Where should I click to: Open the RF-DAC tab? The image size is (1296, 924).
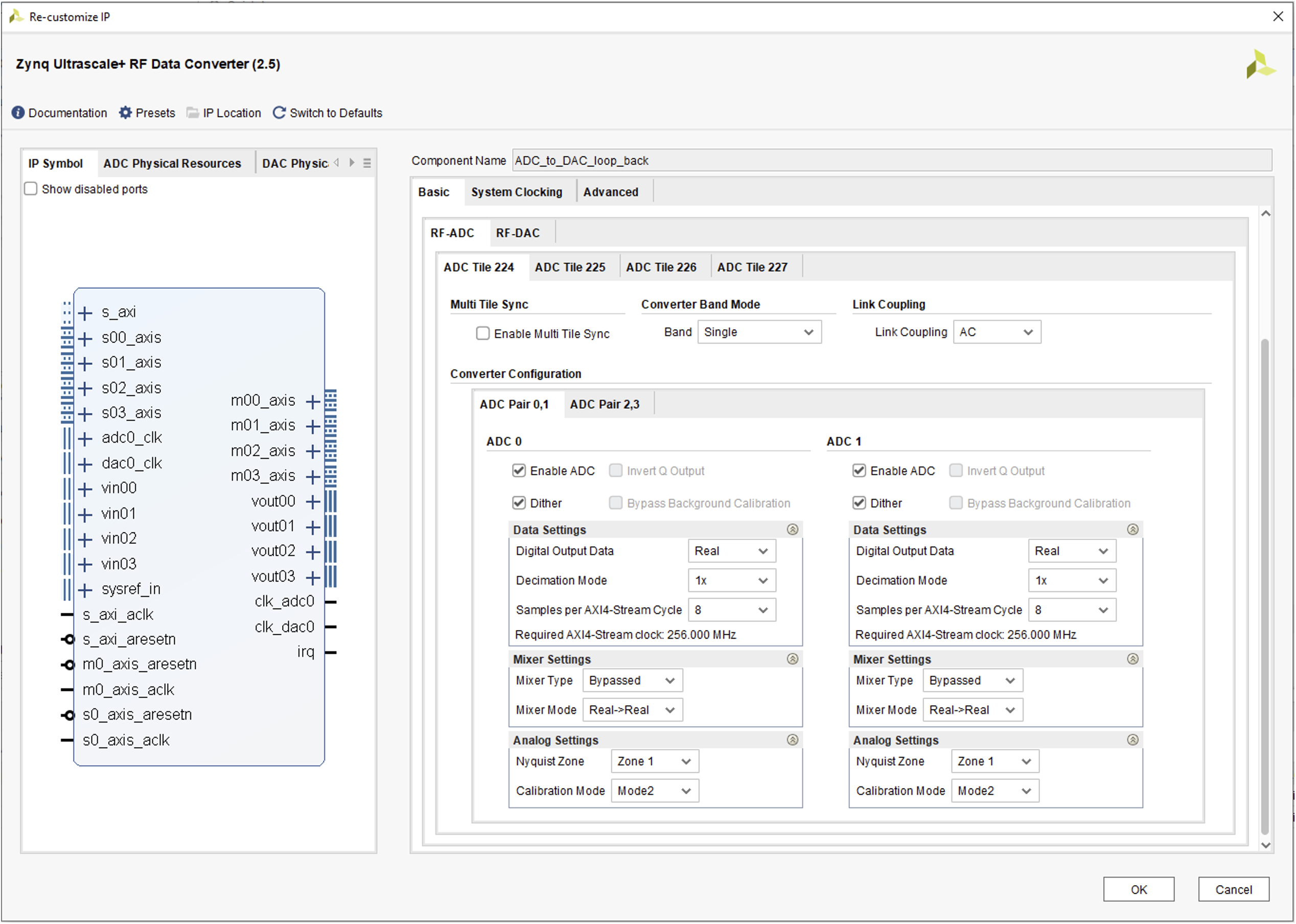pos(518,233)
